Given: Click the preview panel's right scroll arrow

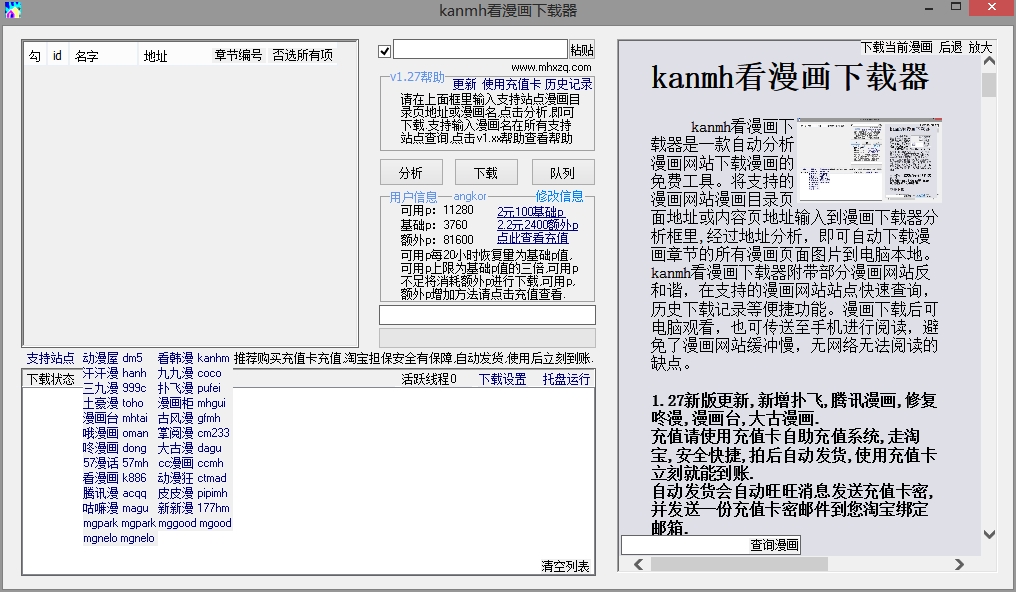Looking at the screenshot, I should [958, 565].
